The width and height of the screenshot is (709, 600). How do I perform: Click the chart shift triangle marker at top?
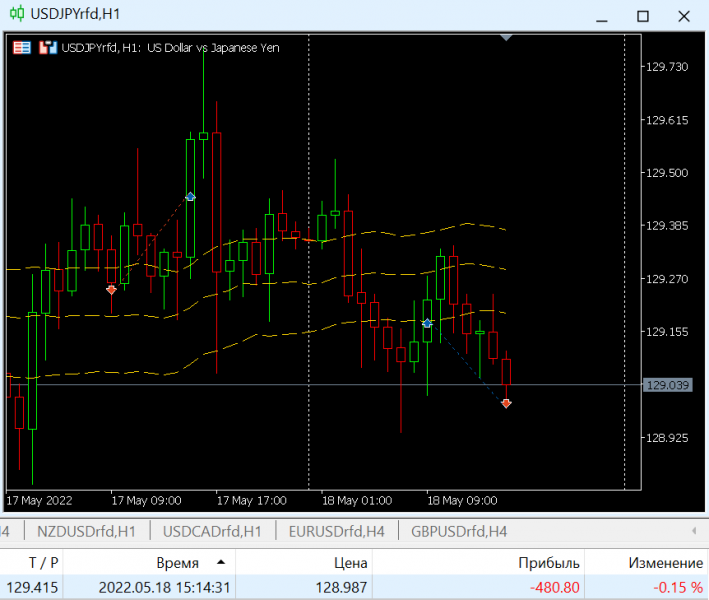[x=506, y=38]
